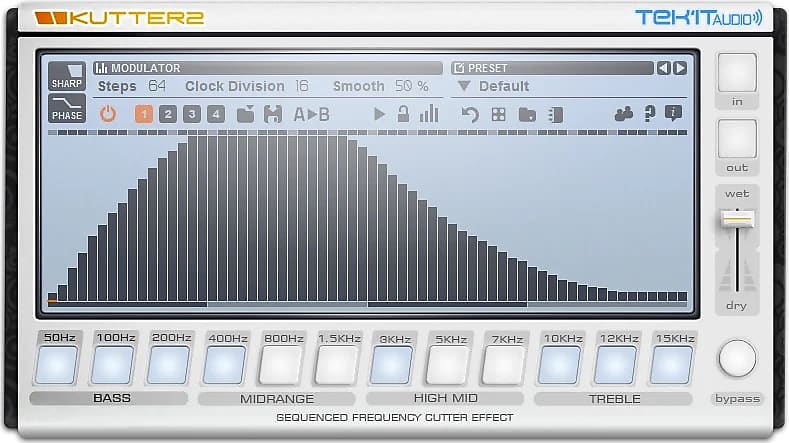Enable the 1.5KHz band button

[336, 364]
